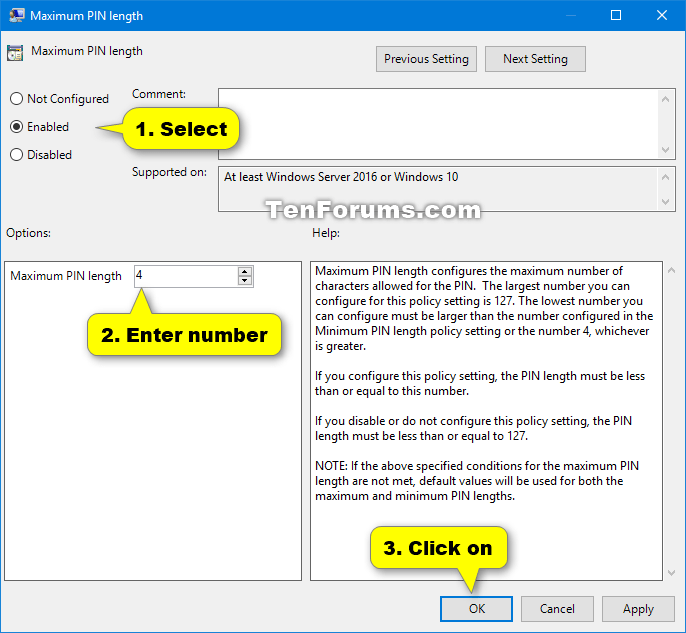
Task: Click the policy setting icon beside heading
Action: tap(15, 53)
